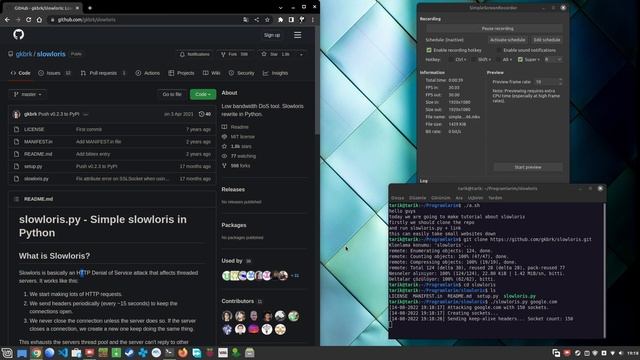Open the Actions tab
The height and width of the screenshot is (360, 640).
point(148,73)
